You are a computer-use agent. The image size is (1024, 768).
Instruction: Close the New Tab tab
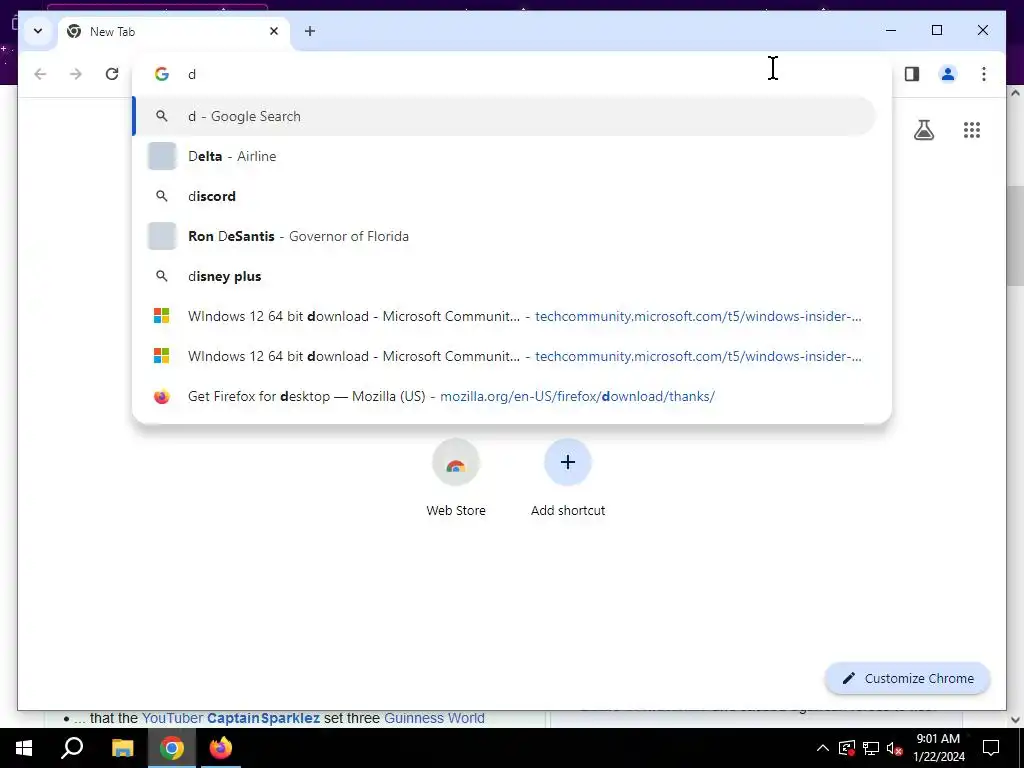pyautogui.click(x=274, y=31)
